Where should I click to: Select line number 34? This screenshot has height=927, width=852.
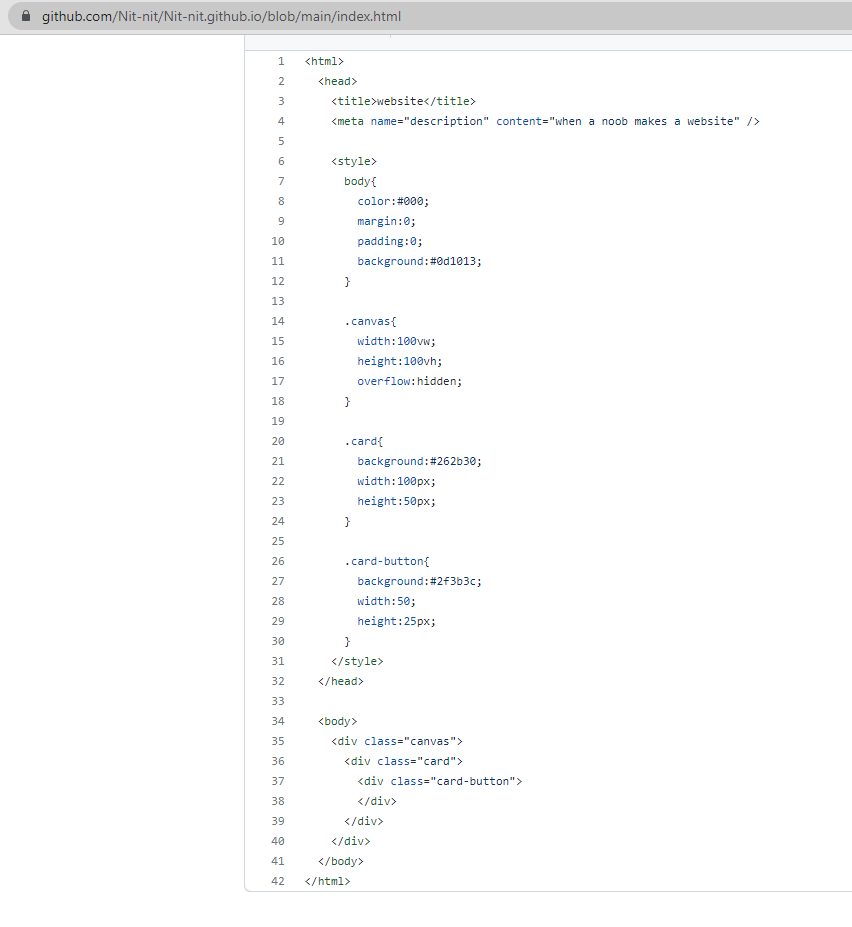[x=278, y=721]
